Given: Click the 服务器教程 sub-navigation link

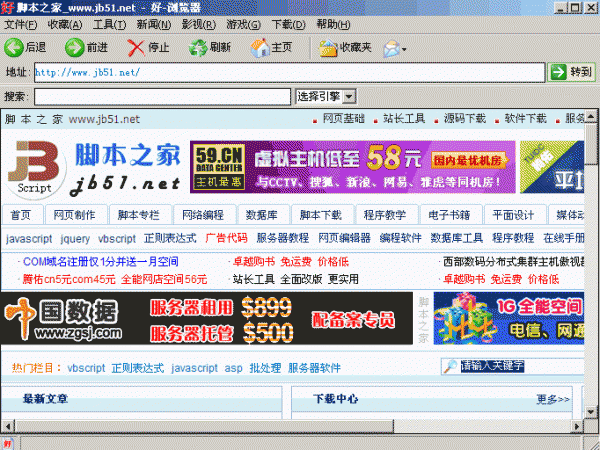Looking at the screenshot, I should (283, 238).
